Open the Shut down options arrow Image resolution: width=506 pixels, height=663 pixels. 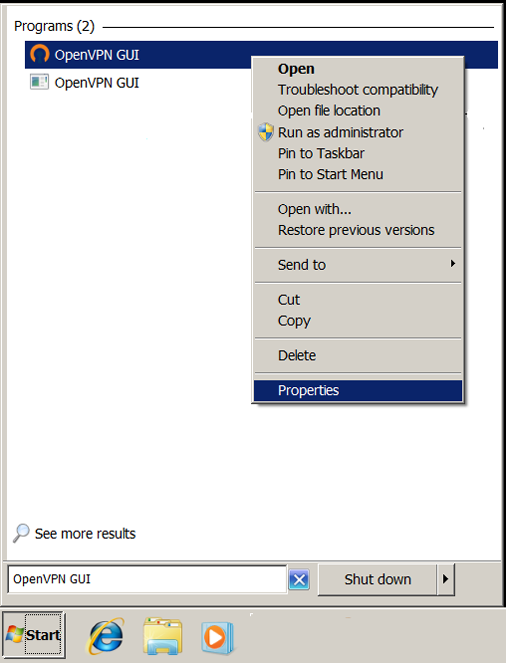pyautogui.click(x=445, y=579)
